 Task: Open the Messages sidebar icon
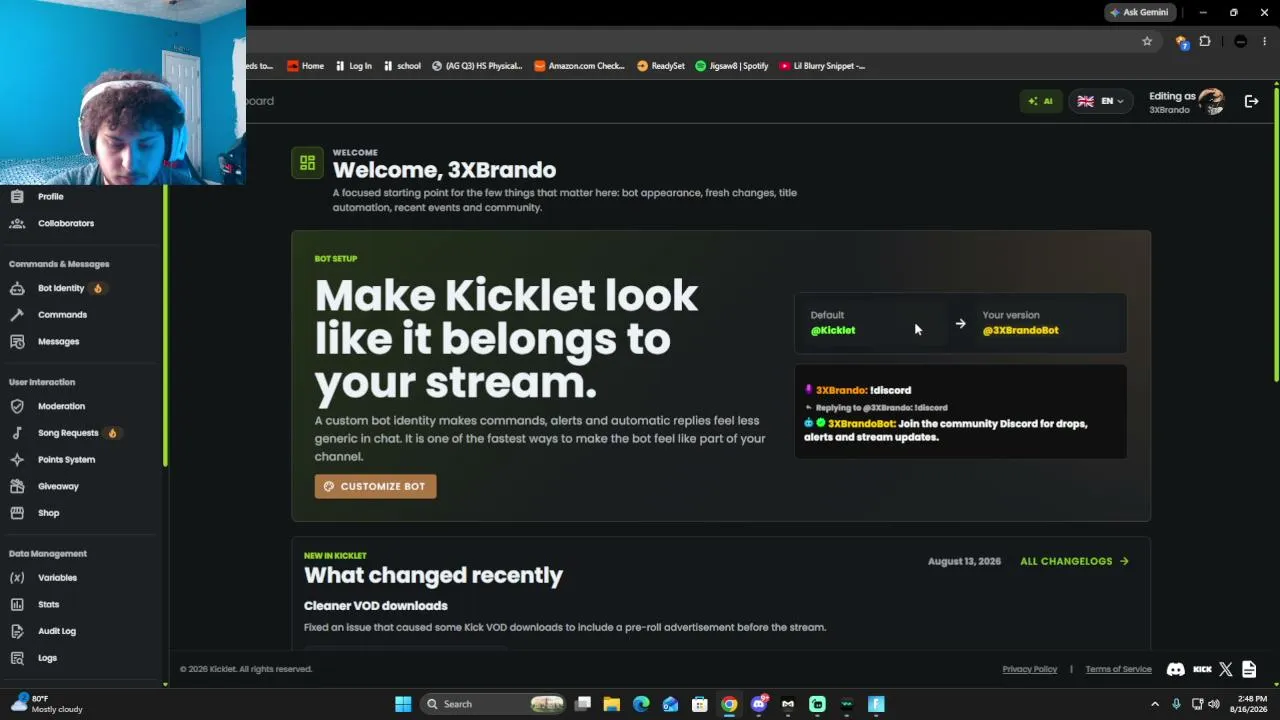click(x=17, y=342)
